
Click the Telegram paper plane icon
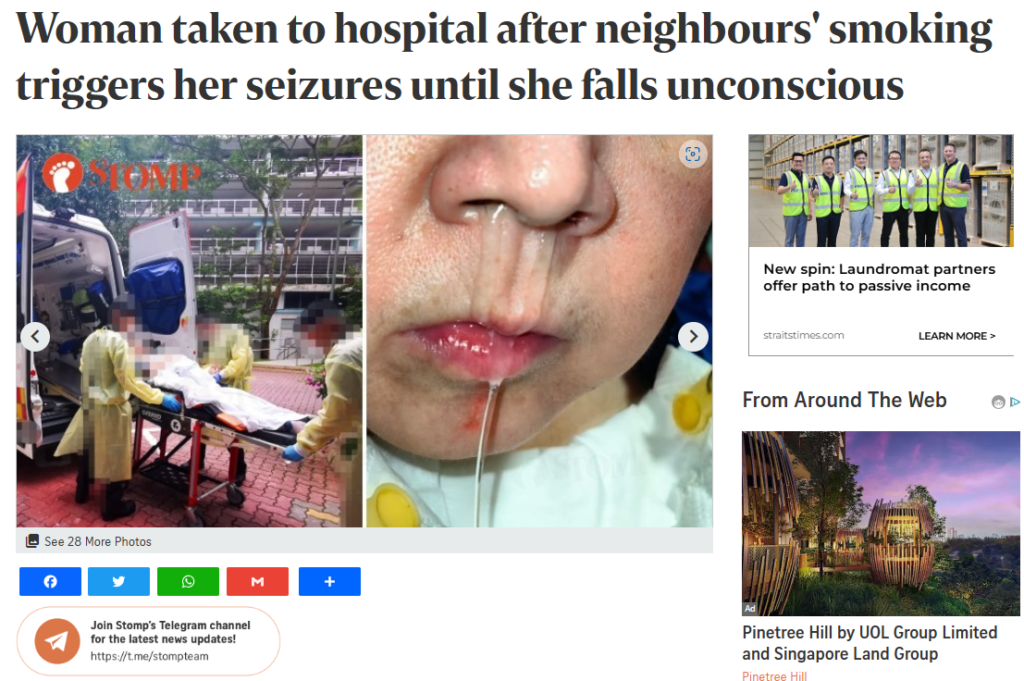click(x=57, y=641)
